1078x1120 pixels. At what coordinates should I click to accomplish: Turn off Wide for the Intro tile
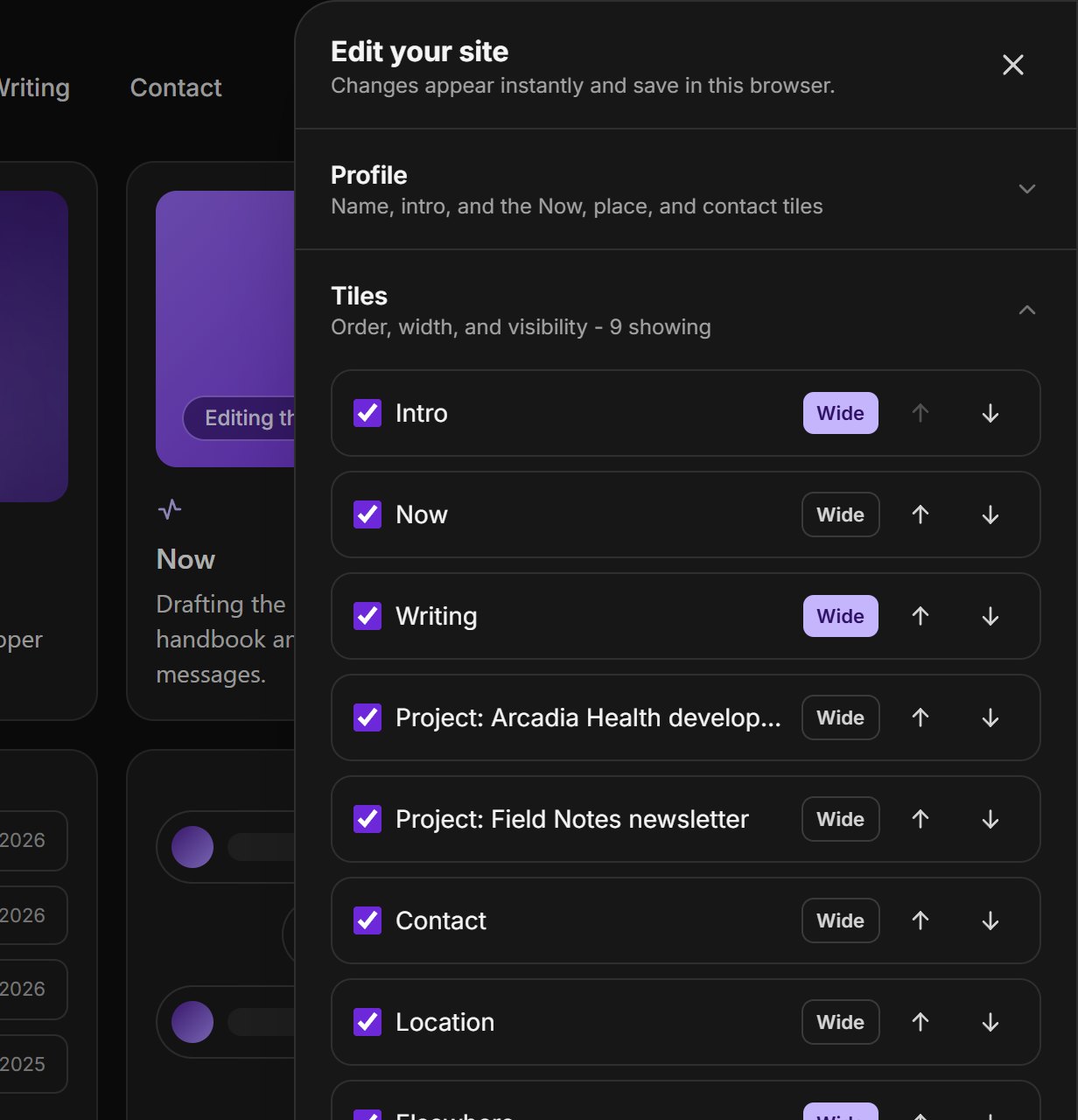841,413
